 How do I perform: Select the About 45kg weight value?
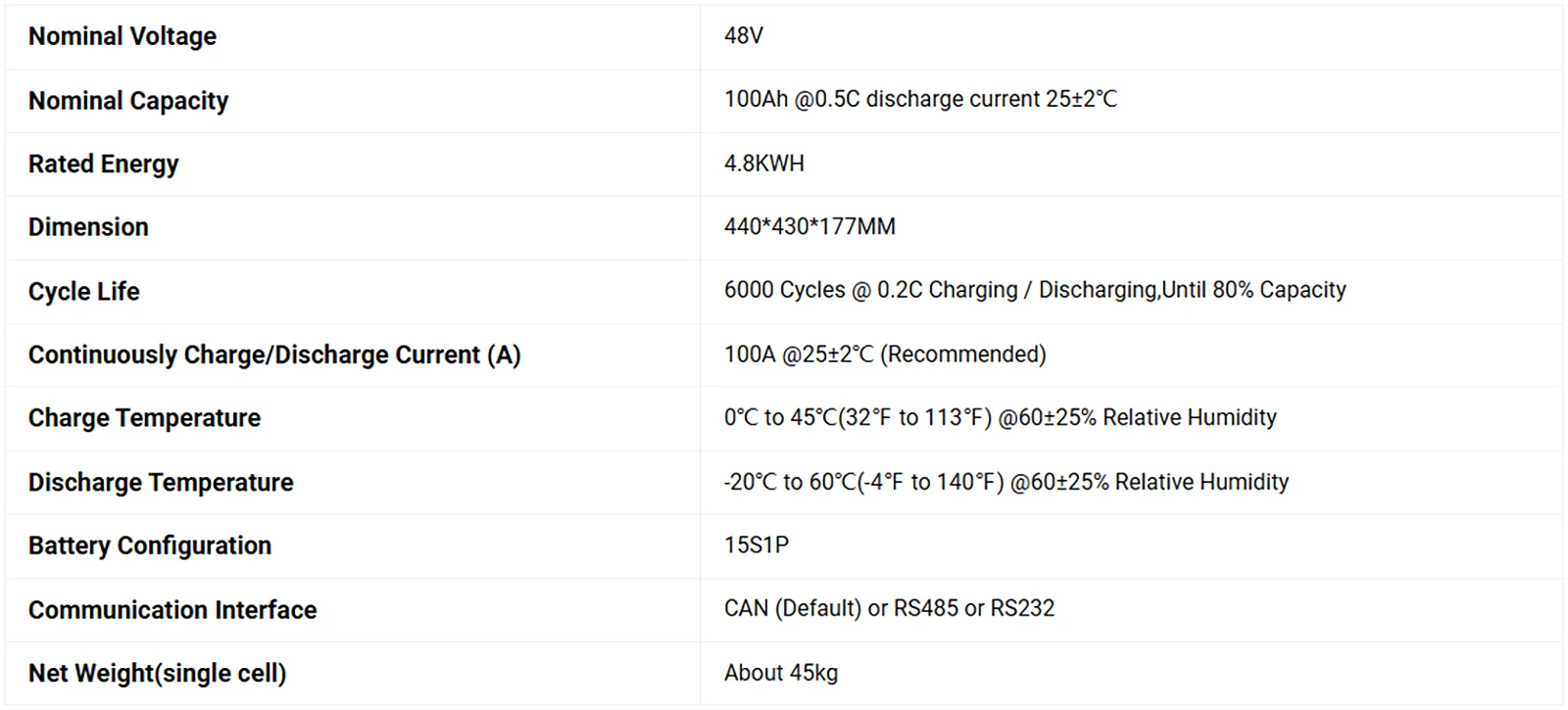[781, 673]
